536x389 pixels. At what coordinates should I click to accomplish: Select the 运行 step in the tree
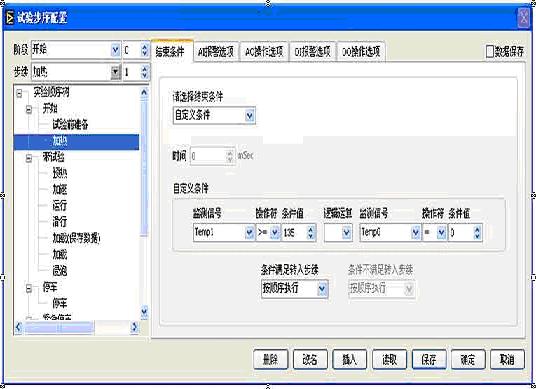click(59, 206)
